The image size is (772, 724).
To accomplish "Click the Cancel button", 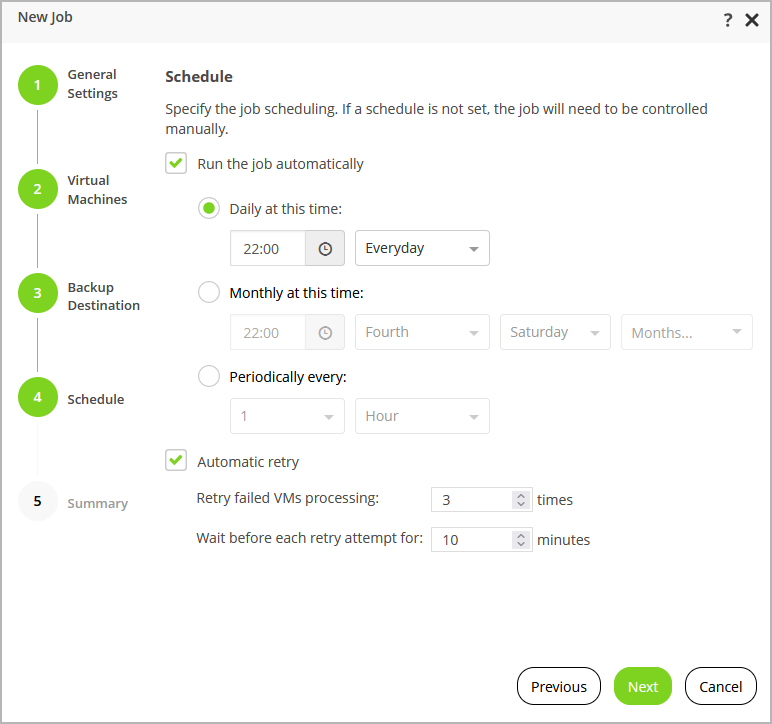I will point(720,686).
